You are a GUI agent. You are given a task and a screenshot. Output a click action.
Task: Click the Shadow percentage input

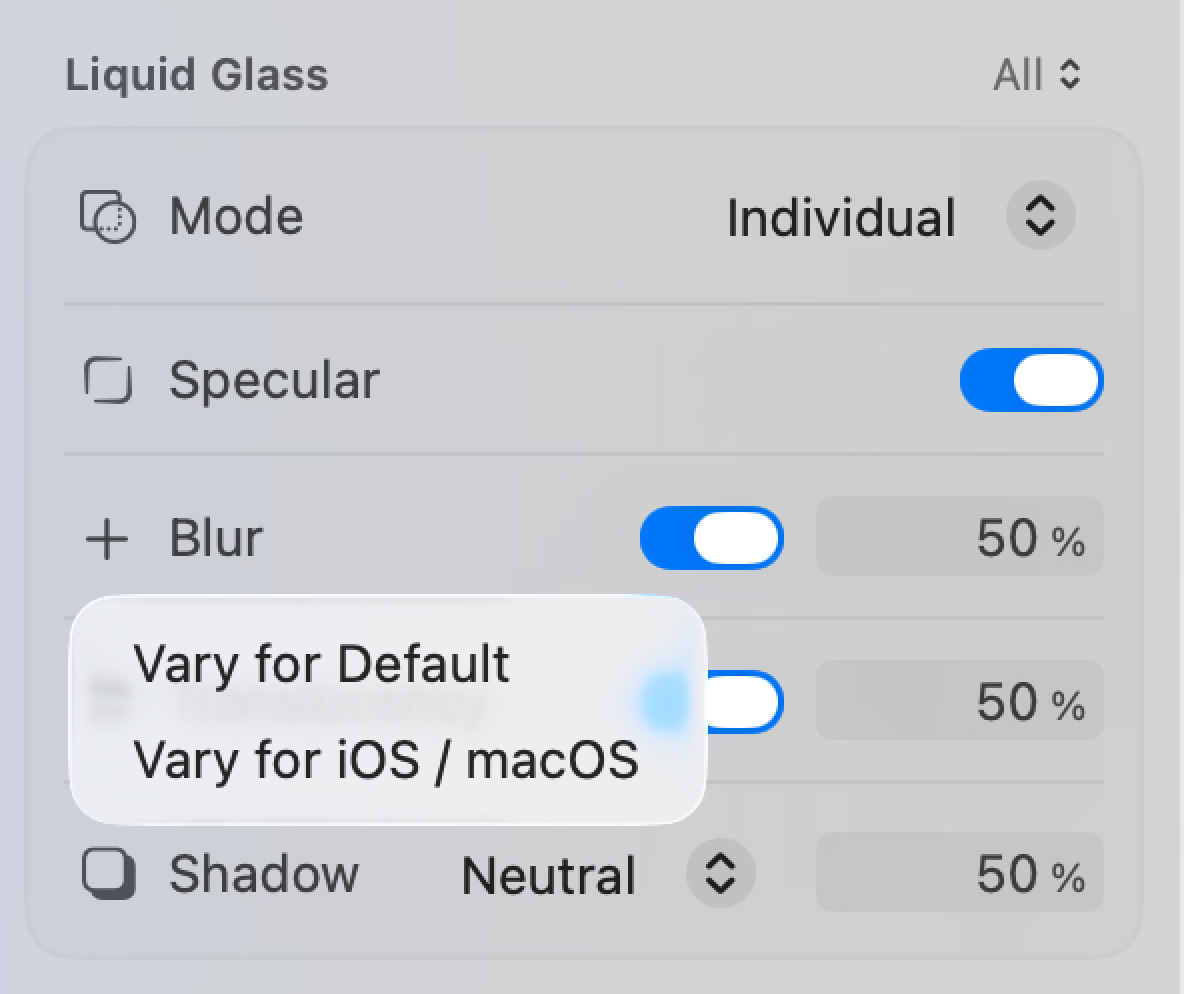958,874
